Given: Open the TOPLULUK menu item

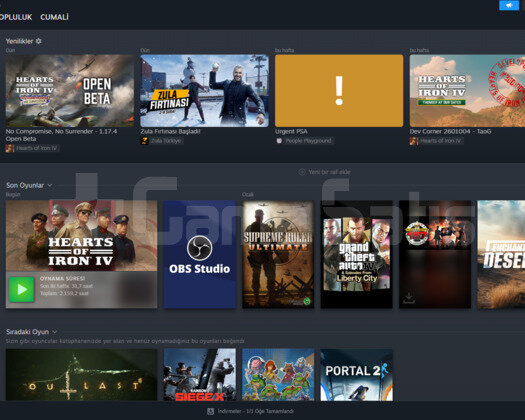Looking at the screenshot, I should point(16,17).
